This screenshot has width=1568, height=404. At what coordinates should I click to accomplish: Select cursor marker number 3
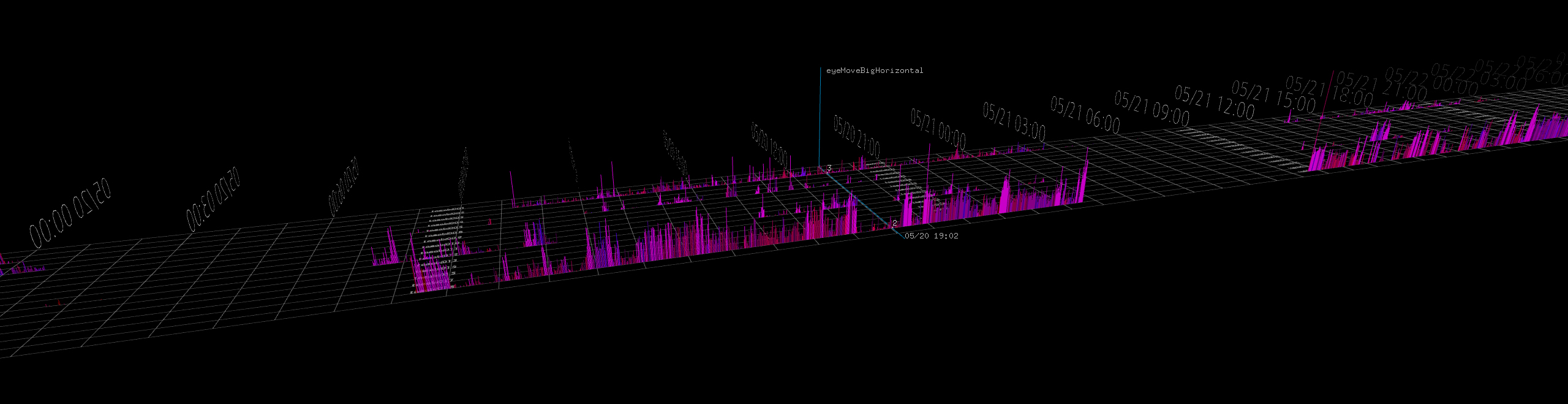(829, 168)
